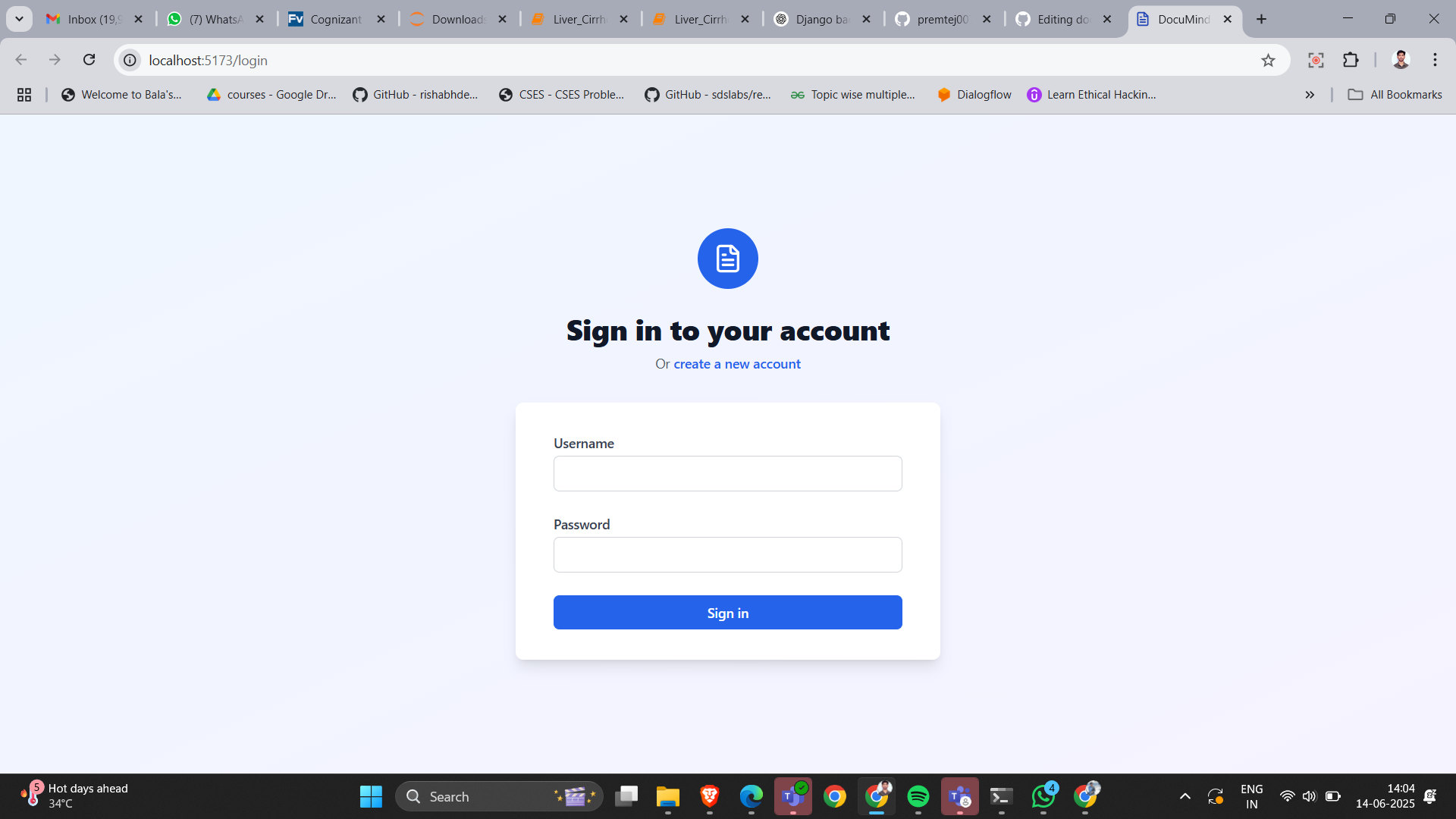Open Chrome three-dot menu
1456x819 pixels.
point(1435,60)
